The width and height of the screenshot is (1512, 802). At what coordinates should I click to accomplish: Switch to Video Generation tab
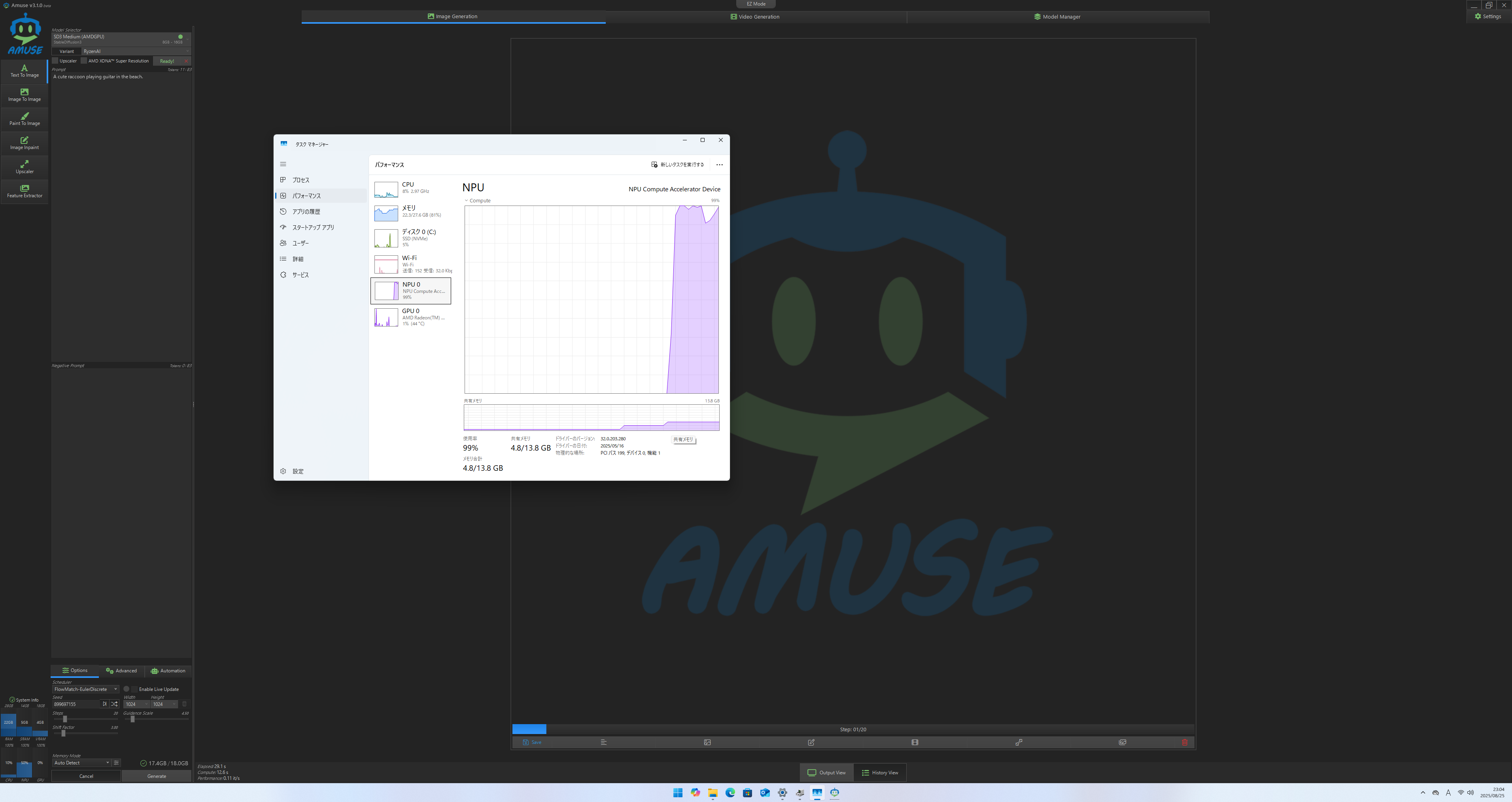point(756,17)
